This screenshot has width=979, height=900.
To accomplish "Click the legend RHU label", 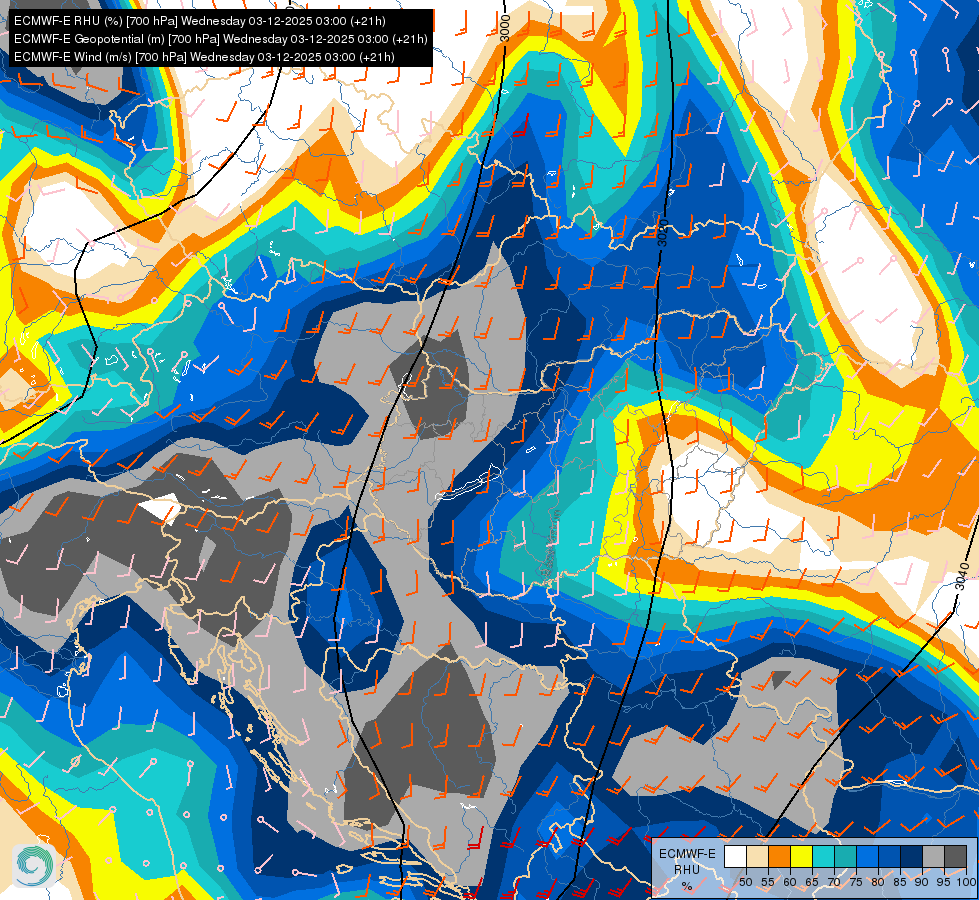I will point(687,869).
